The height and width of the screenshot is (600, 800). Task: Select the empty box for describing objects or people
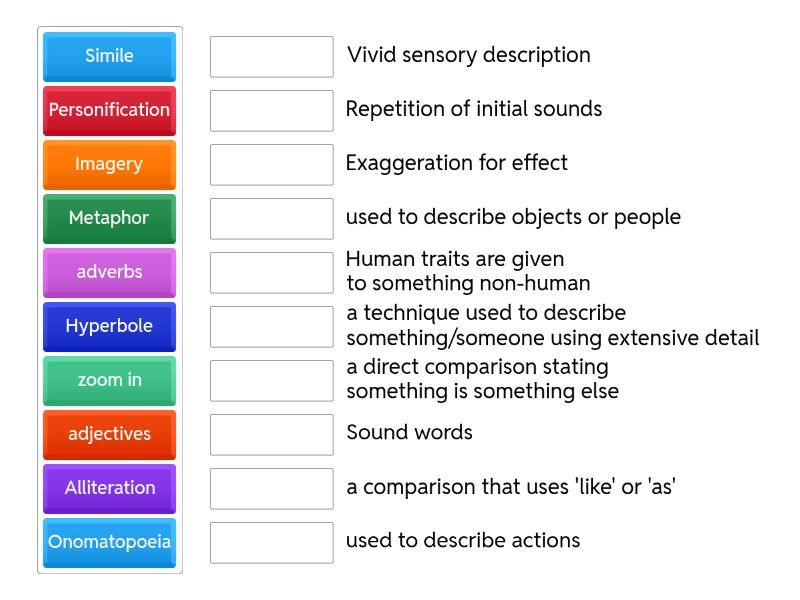pos(271,218)
